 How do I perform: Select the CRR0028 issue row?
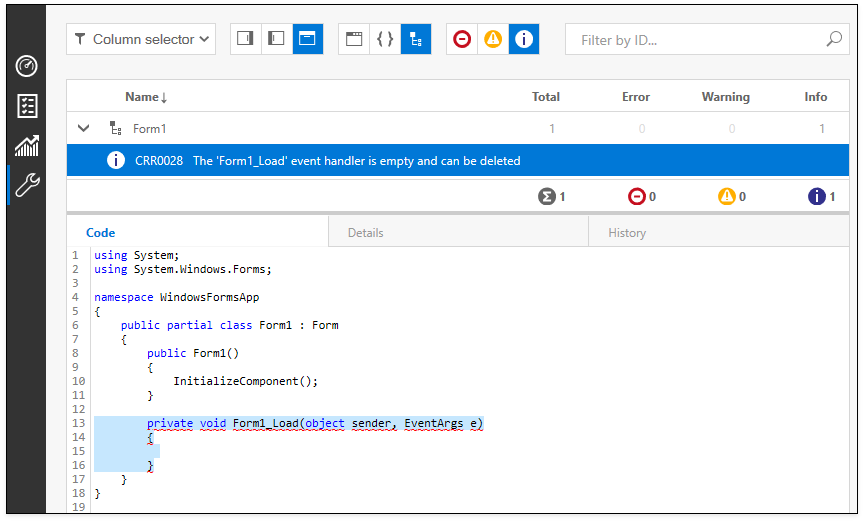pos(457,160)
